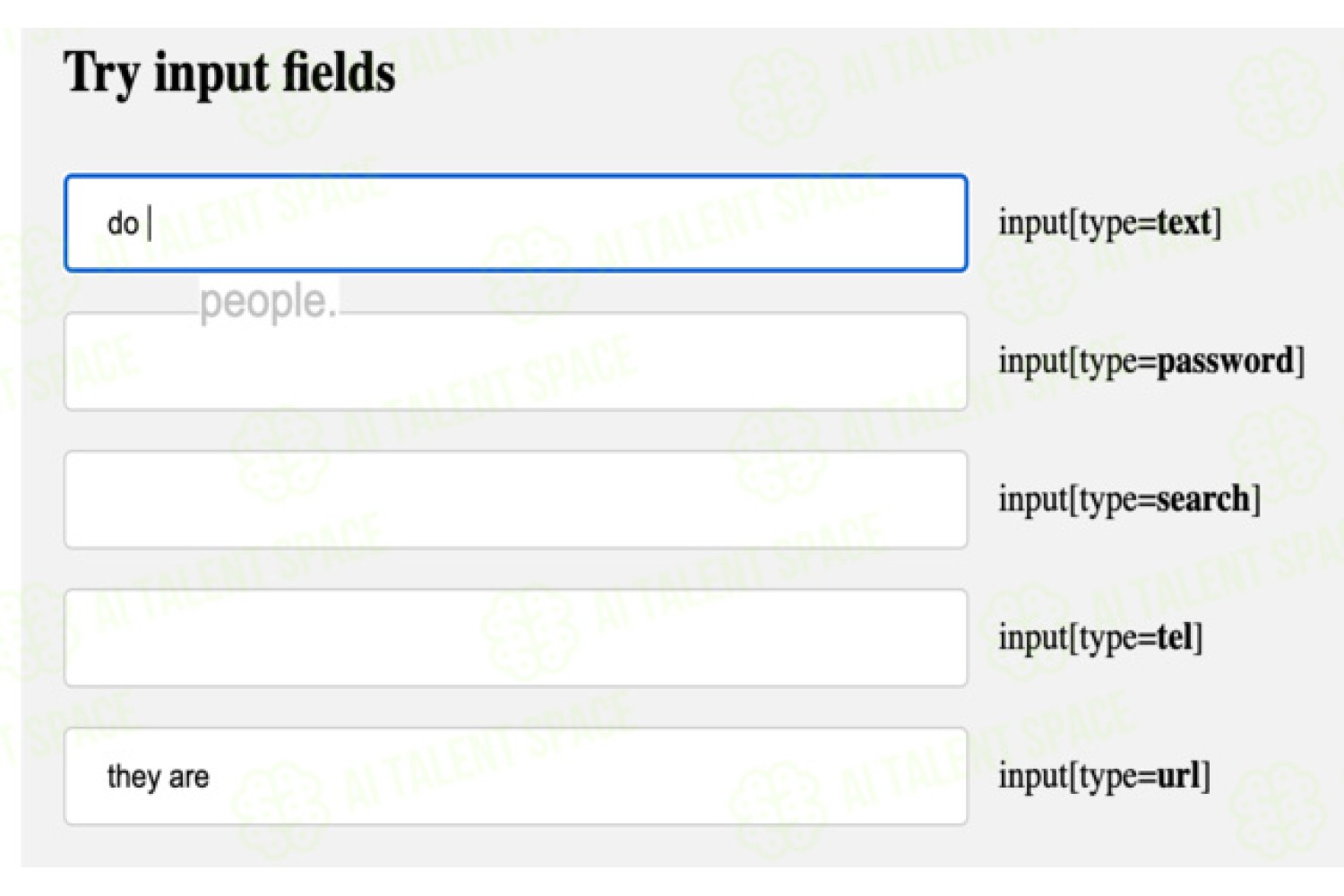The width and height of the screenshot is (1344, 896).
Task: Click the word "Try" in the heading
Action: [102, 74]
